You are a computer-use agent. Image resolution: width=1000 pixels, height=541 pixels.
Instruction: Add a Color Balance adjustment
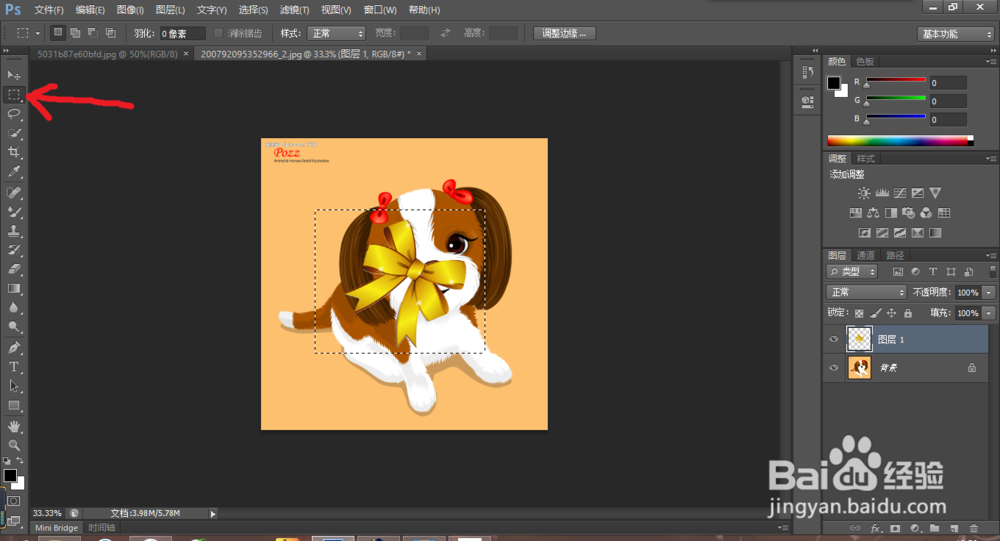pos(873,213)
